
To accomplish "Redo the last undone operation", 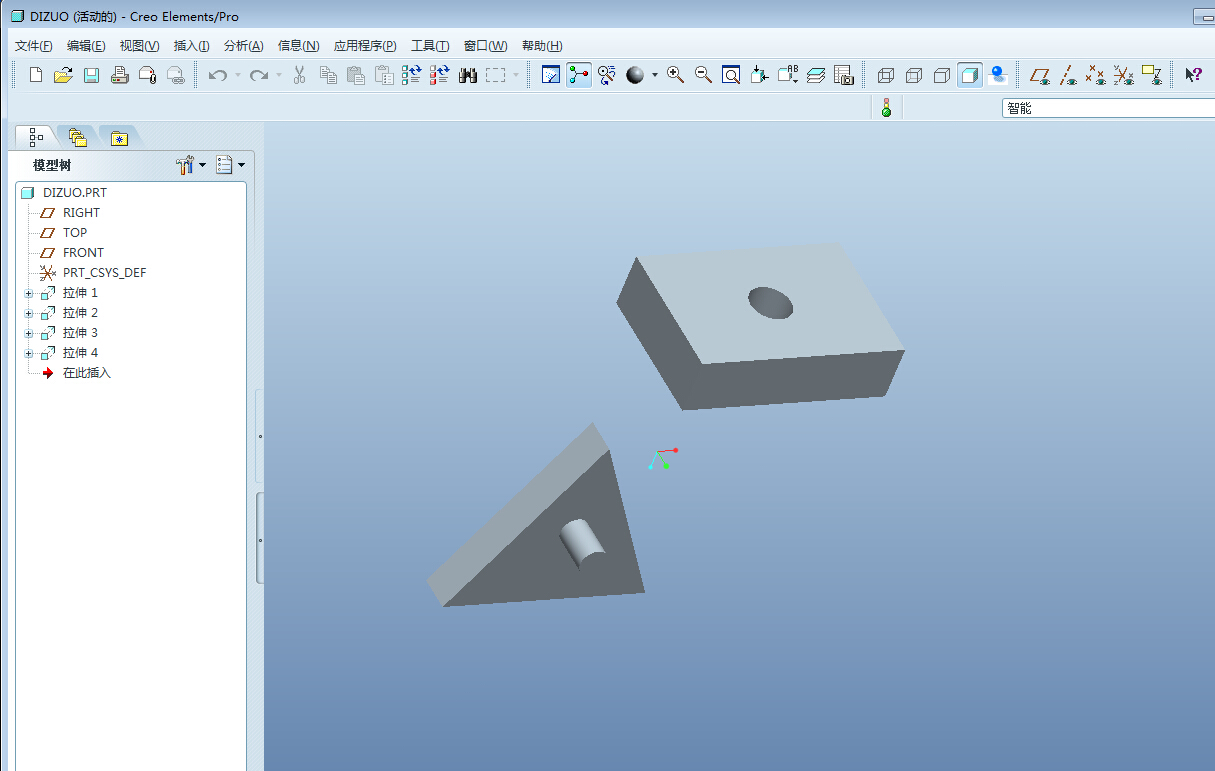I will pyautogui.click(x=258, y=75).
